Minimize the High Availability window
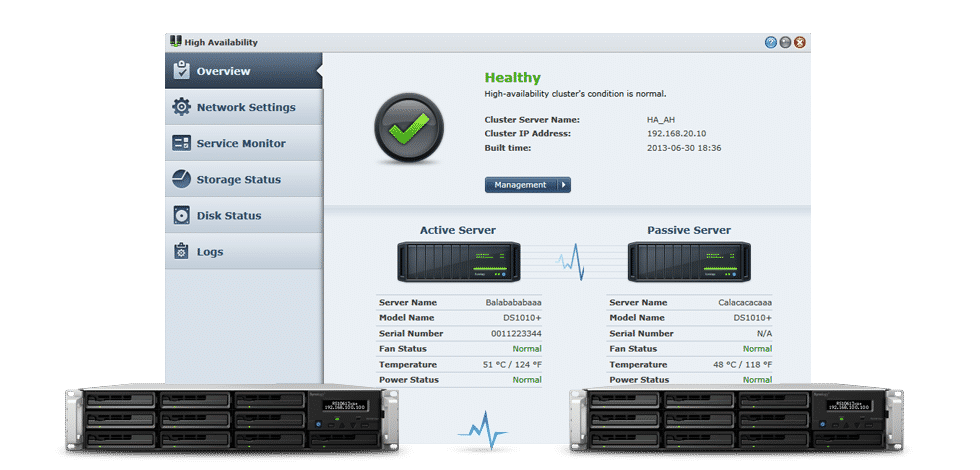The height and width of the screenshot is (470, 980). [x=785, y=42]
